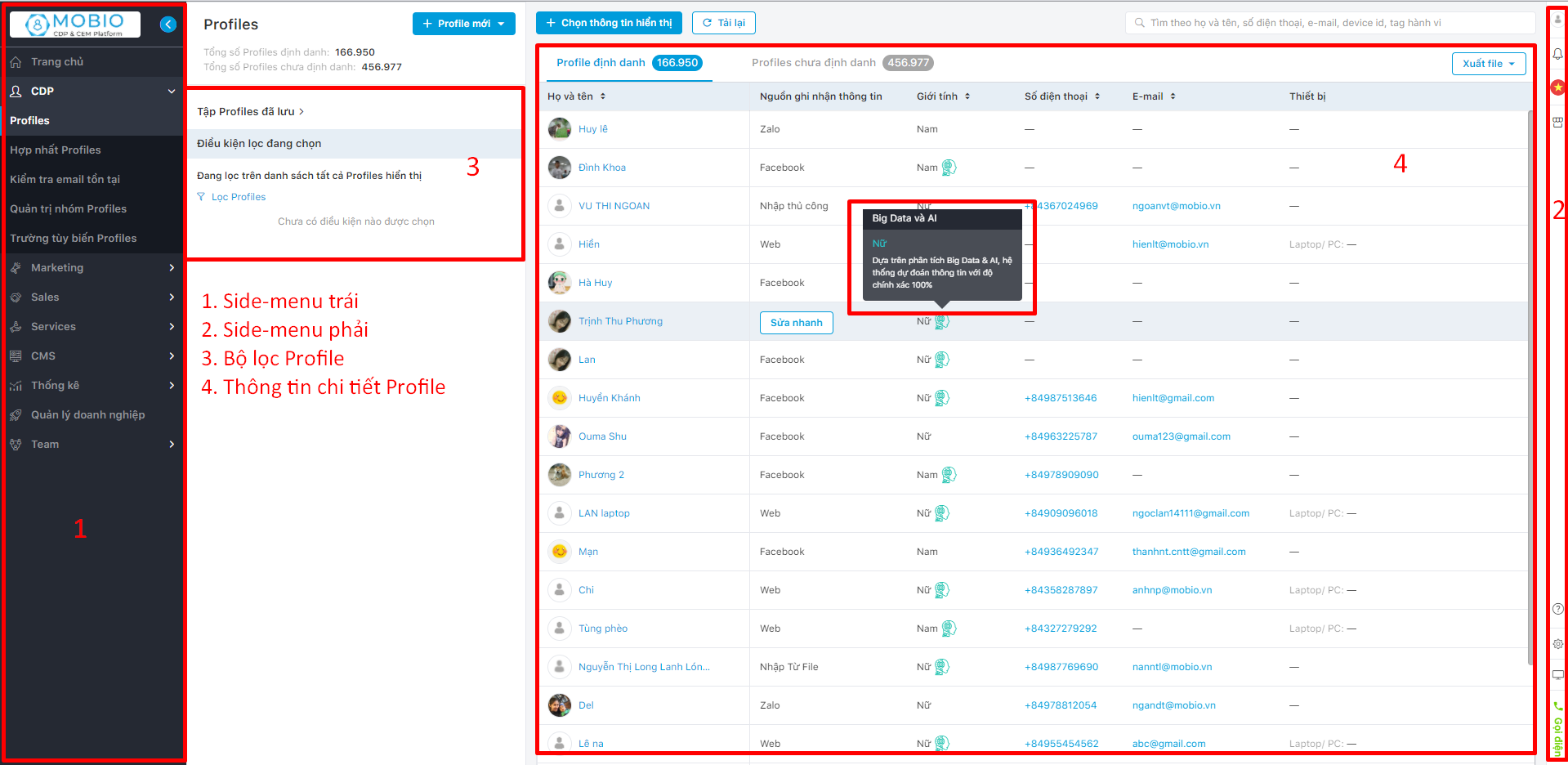Screen dimensions: 1568x765
Task: Open settings gear in right side-menu
Action: [1558, 644]
